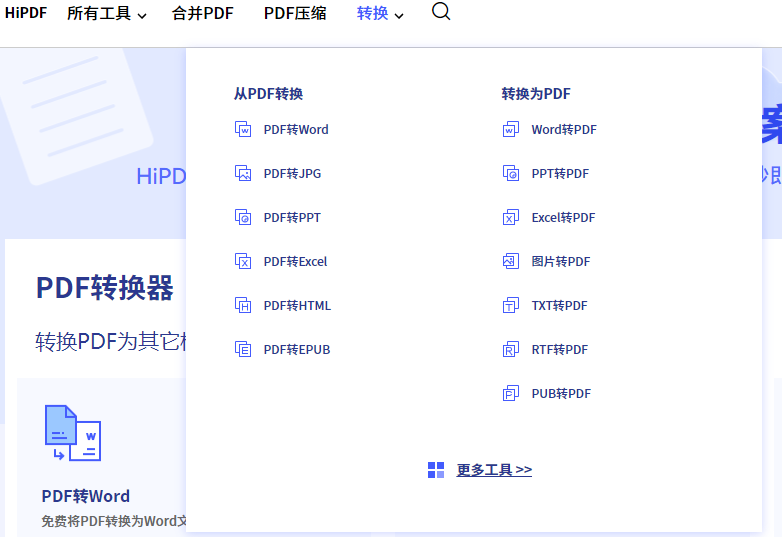Click the PDF转JPG icon
Viewport: 782px width, 537px height.
[x=243, y=174]
